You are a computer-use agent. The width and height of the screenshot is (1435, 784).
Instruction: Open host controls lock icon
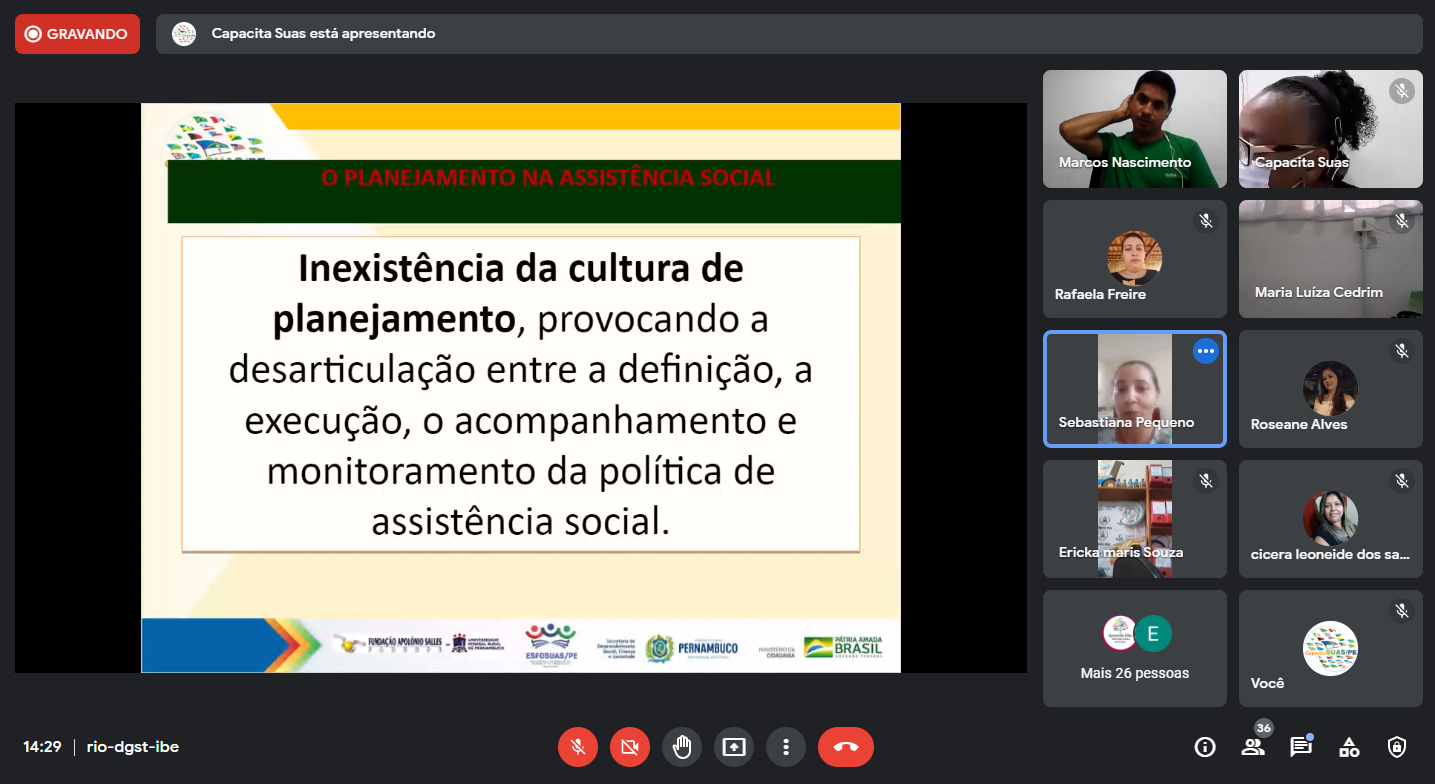tap(1397, 747)
